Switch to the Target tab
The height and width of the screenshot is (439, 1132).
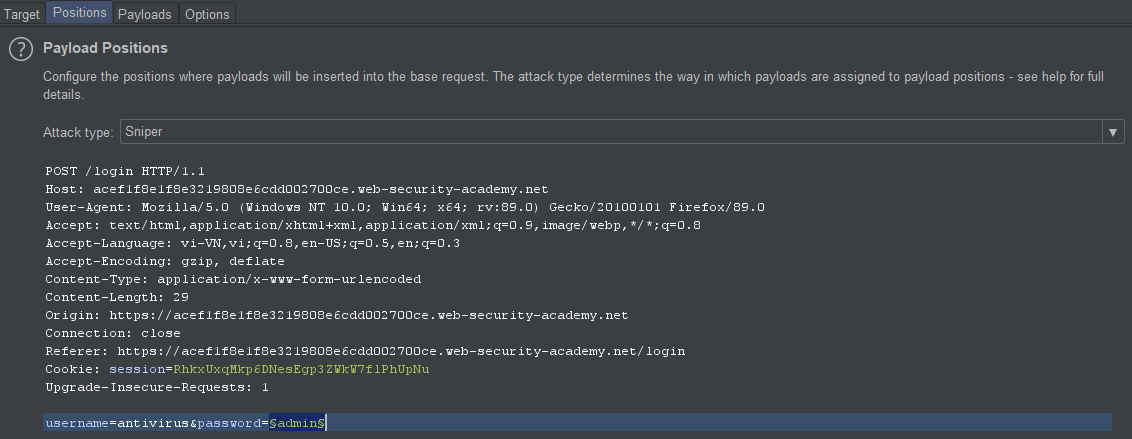22,14
